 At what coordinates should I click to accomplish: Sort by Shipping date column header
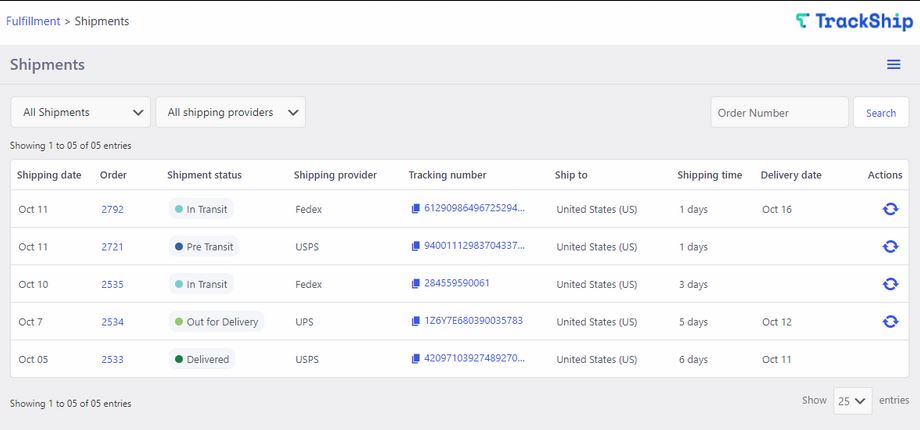coord(49,175)
